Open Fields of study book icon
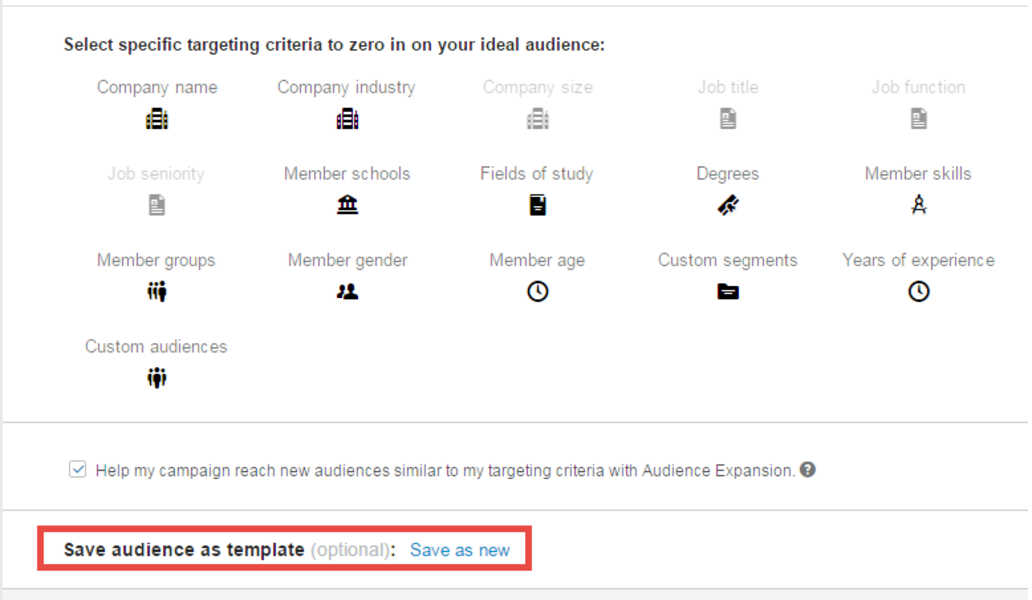The image size is (1032, 600). click(x=537, y=205)
